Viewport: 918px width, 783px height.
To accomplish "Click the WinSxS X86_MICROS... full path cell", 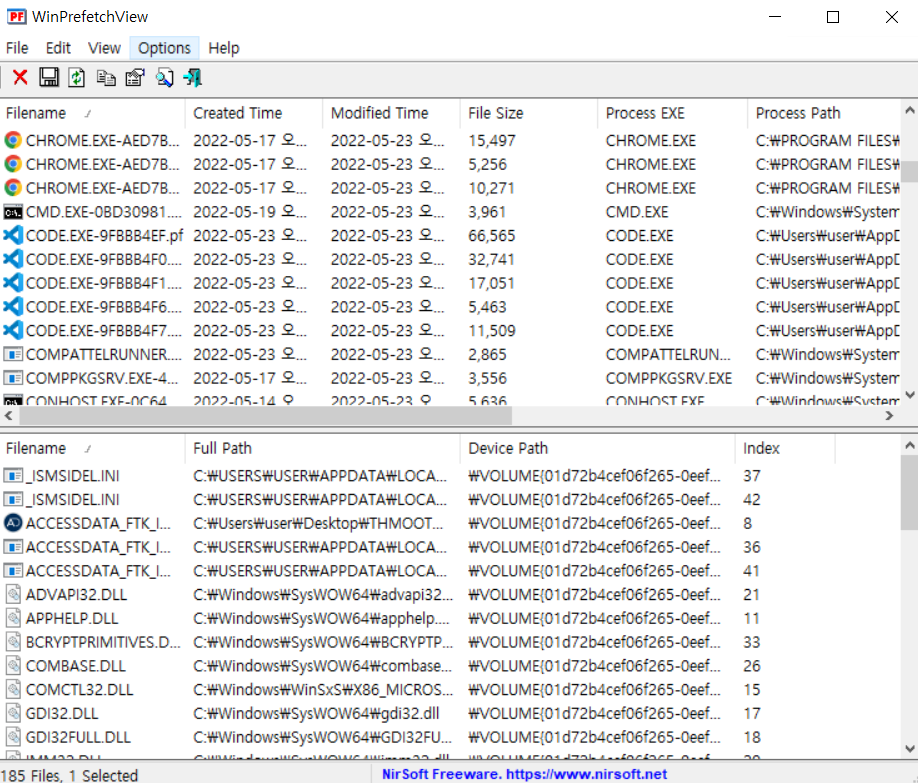I will [323, 689].
